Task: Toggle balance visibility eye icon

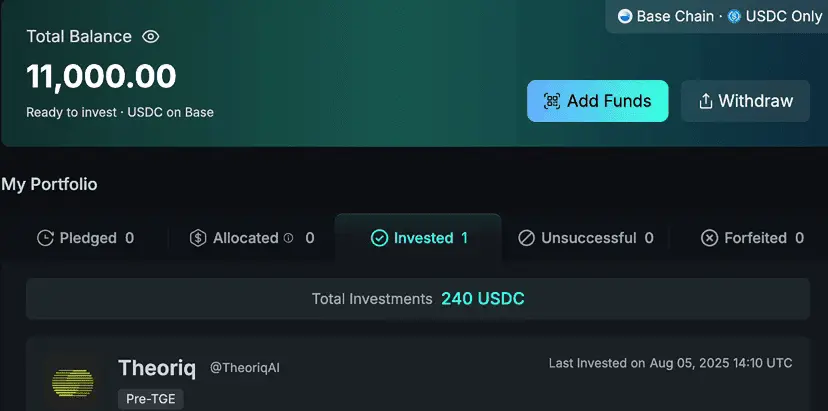Action: pos(150,36)
